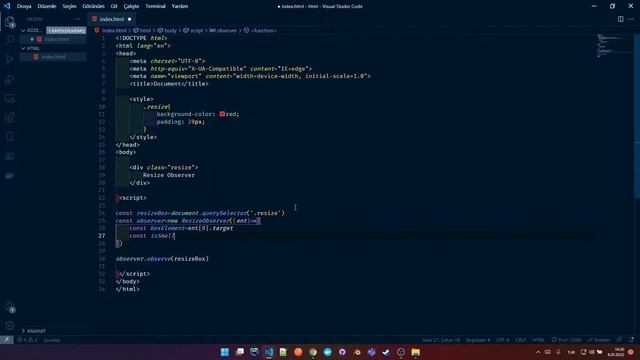Viewport: 640px width, 360px height.
Task: Open the Accounts icon in activity bar
Action: coord(10,307)
